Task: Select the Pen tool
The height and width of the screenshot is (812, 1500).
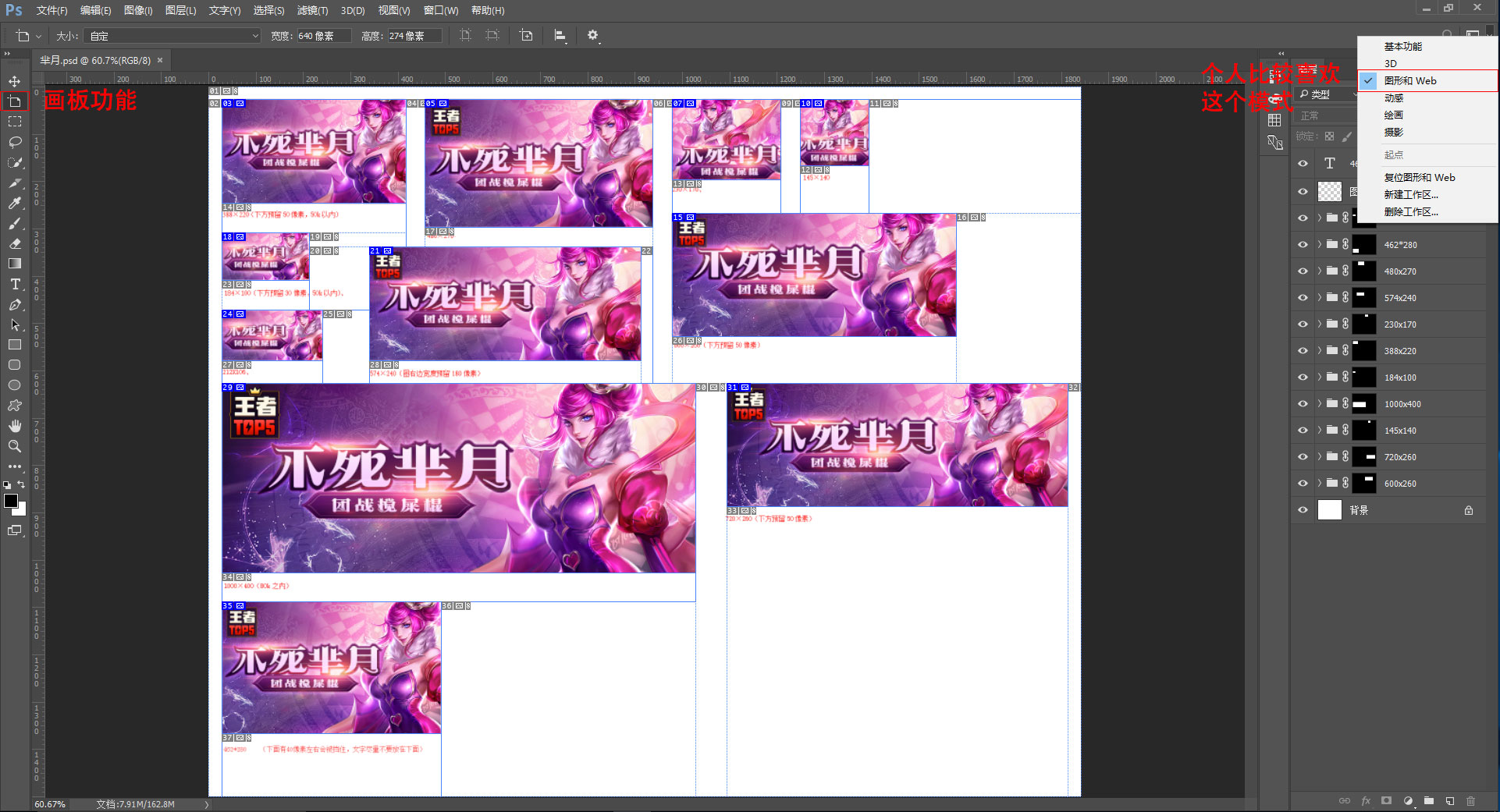Action: 15,304
